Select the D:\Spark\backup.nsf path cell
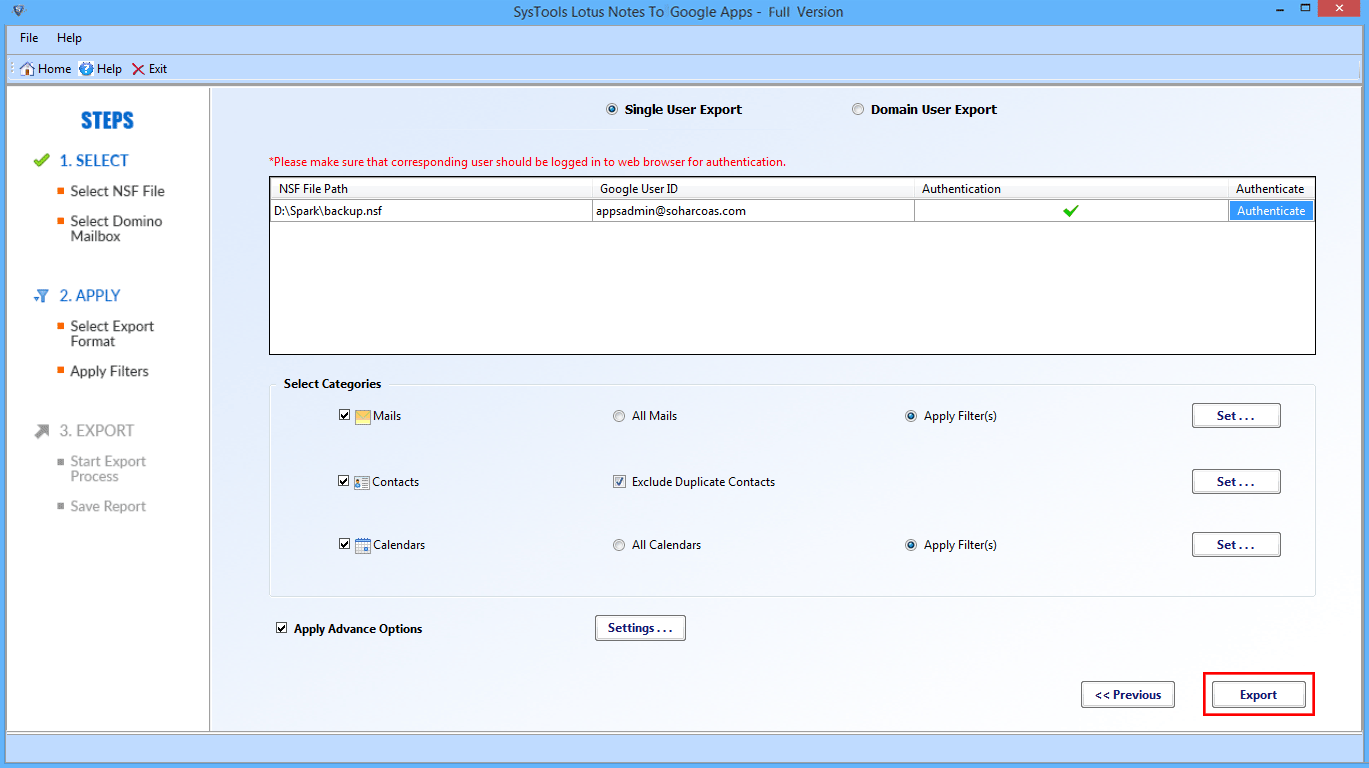The height and width of the screenshot is (768, 1369). [x=431, y=211]
